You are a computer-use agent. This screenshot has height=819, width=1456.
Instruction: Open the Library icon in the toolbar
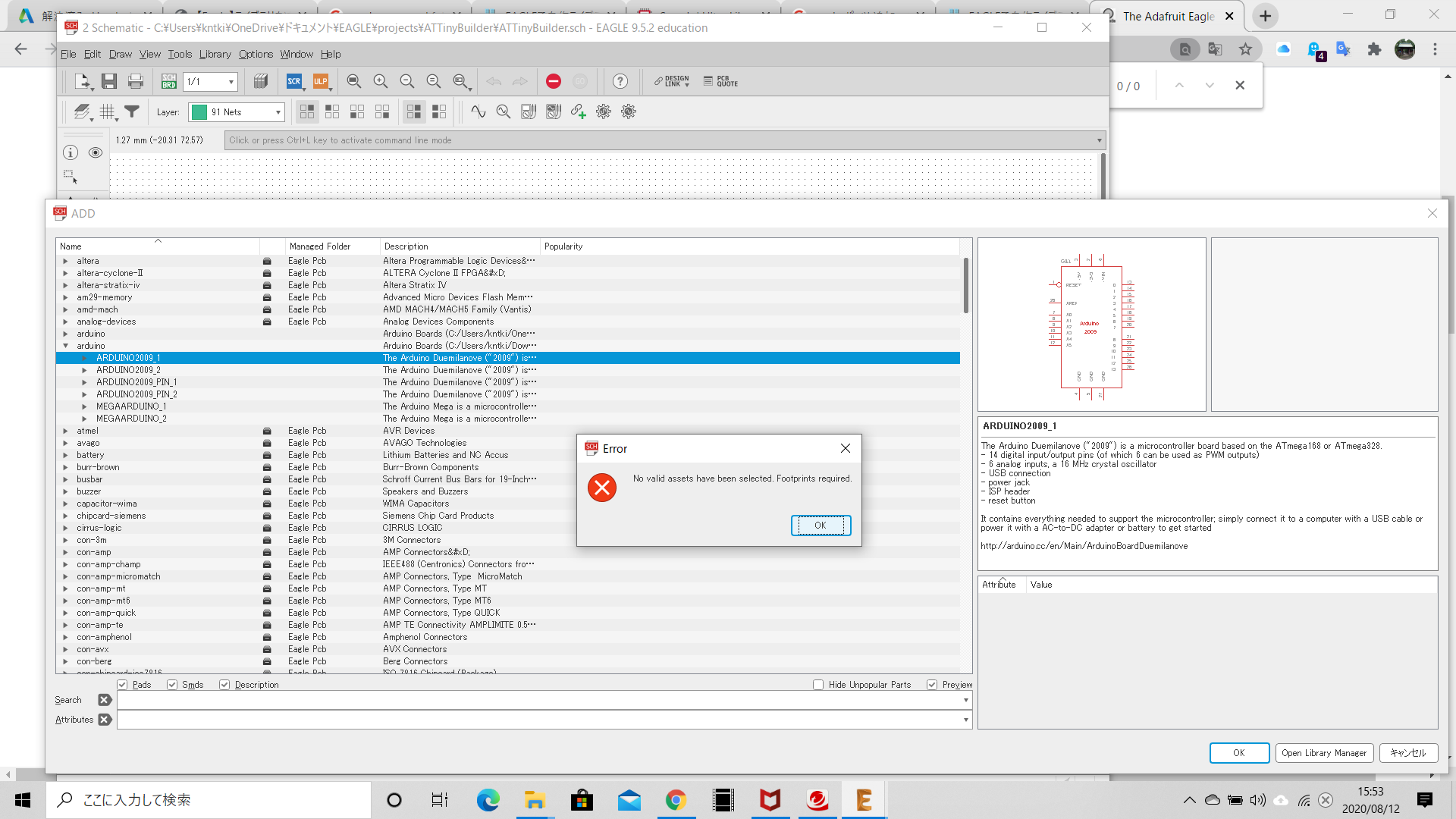(x=260, y=81)
